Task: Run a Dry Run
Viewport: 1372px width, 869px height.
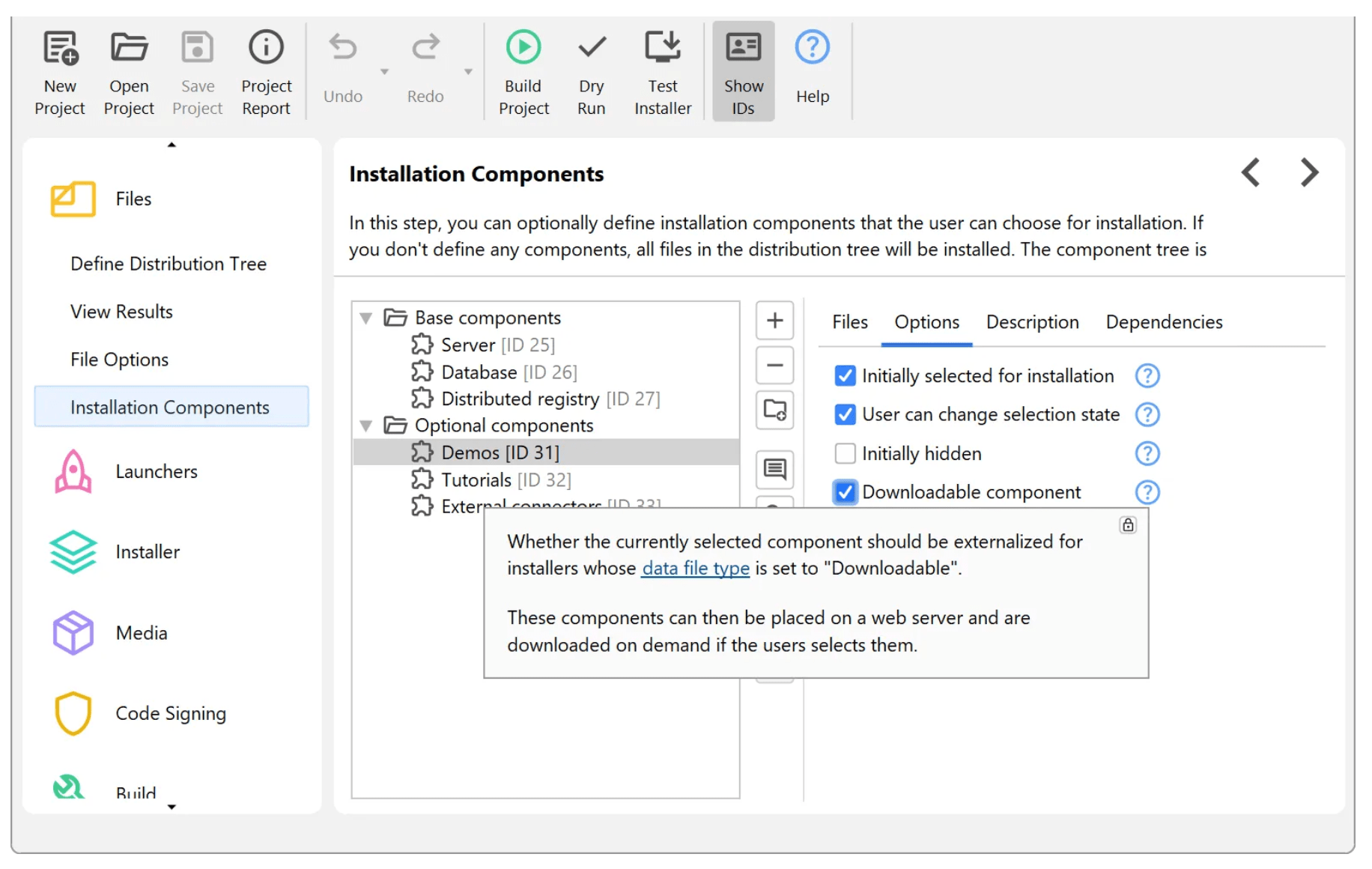Action: click(x=592, y=73)
